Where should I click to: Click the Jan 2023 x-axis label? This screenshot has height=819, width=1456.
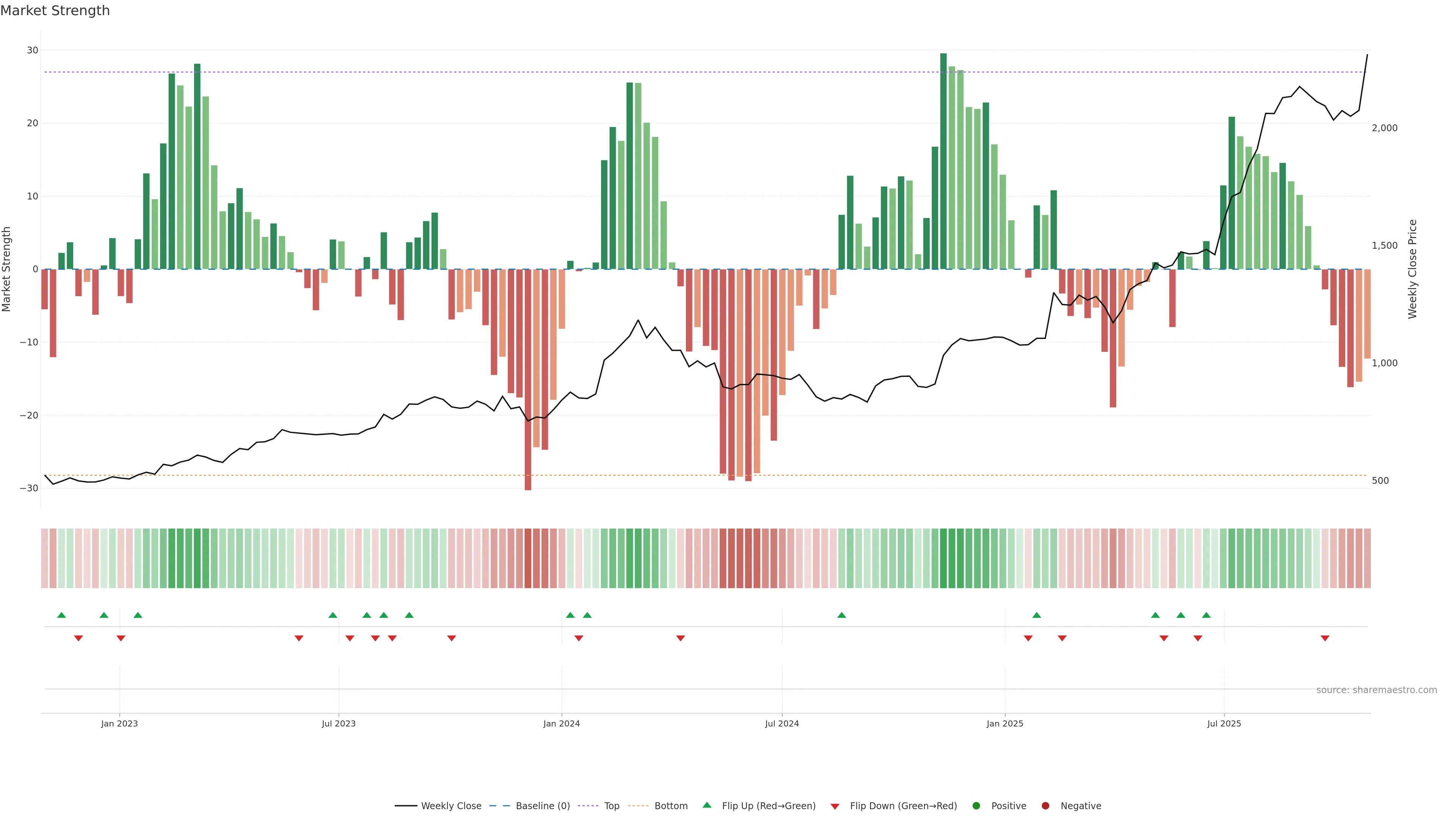(x=119, y=723)
